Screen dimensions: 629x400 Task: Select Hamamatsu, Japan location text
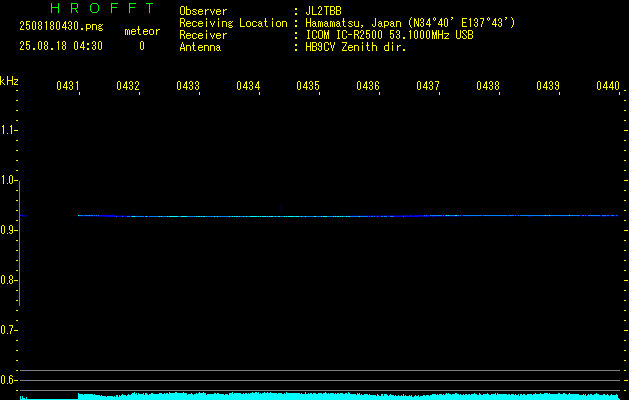tap(410, 23)
